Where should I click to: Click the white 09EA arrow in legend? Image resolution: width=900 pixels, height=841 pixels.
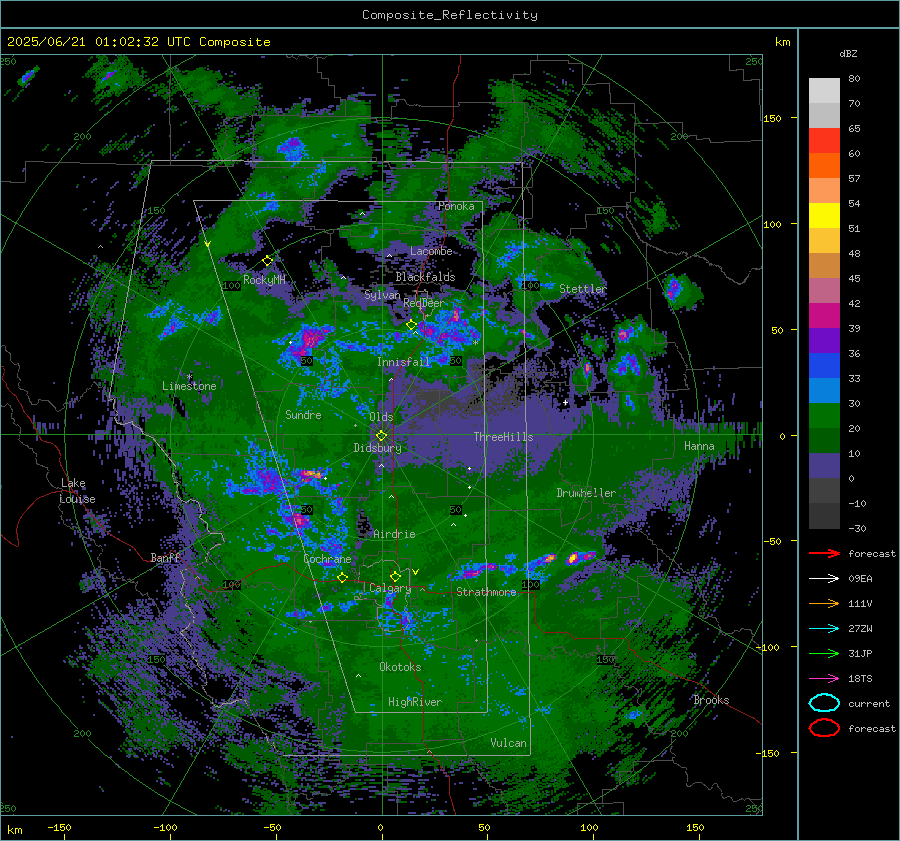click(824, 578)
